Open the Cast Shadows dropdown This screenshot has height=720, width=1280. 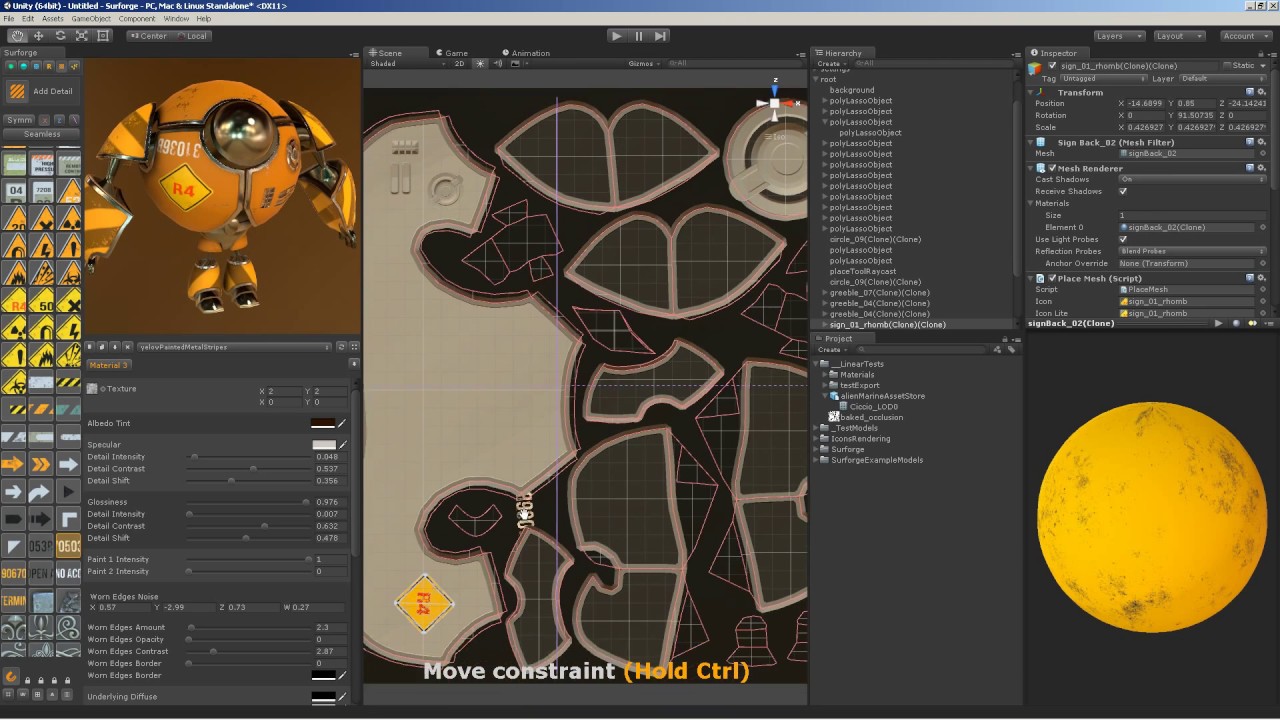click(1193, 179)
